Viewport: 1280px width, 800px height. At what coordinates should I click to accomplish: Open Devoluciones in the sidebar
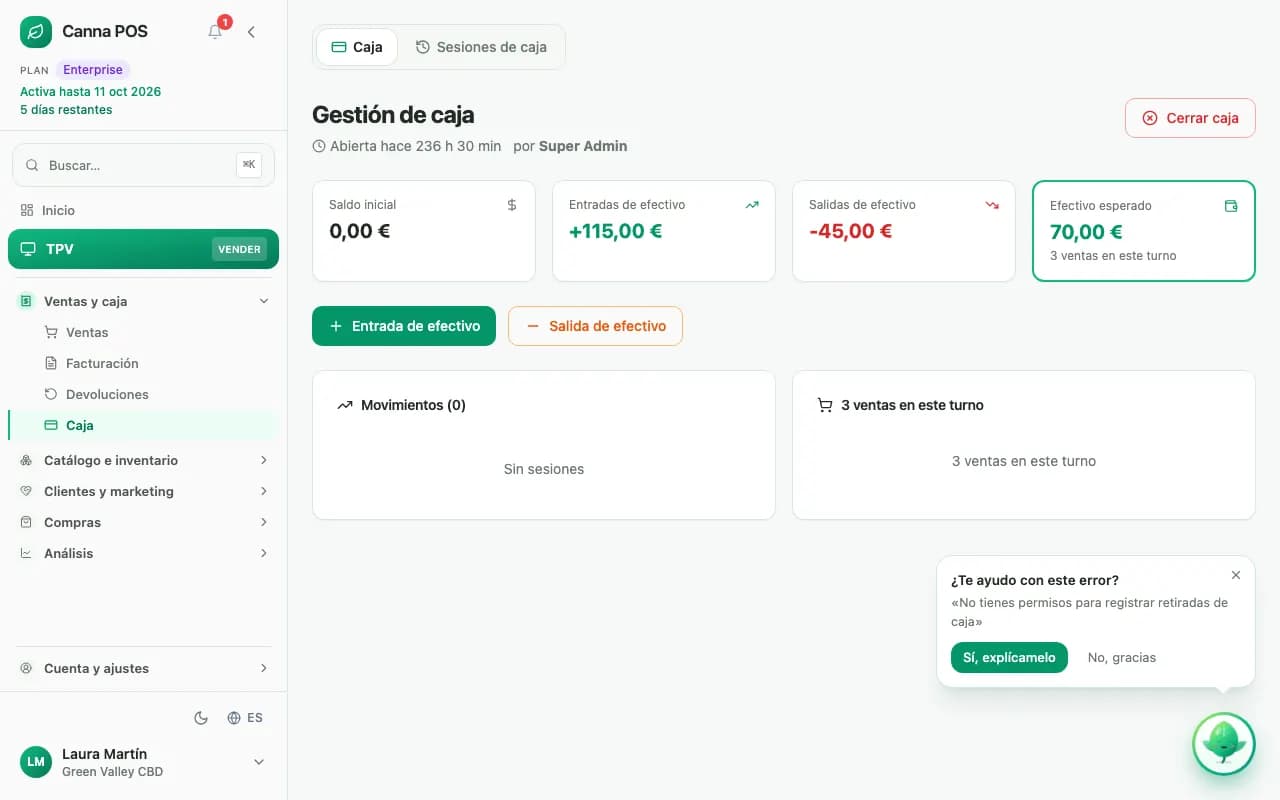pos(159,394)
